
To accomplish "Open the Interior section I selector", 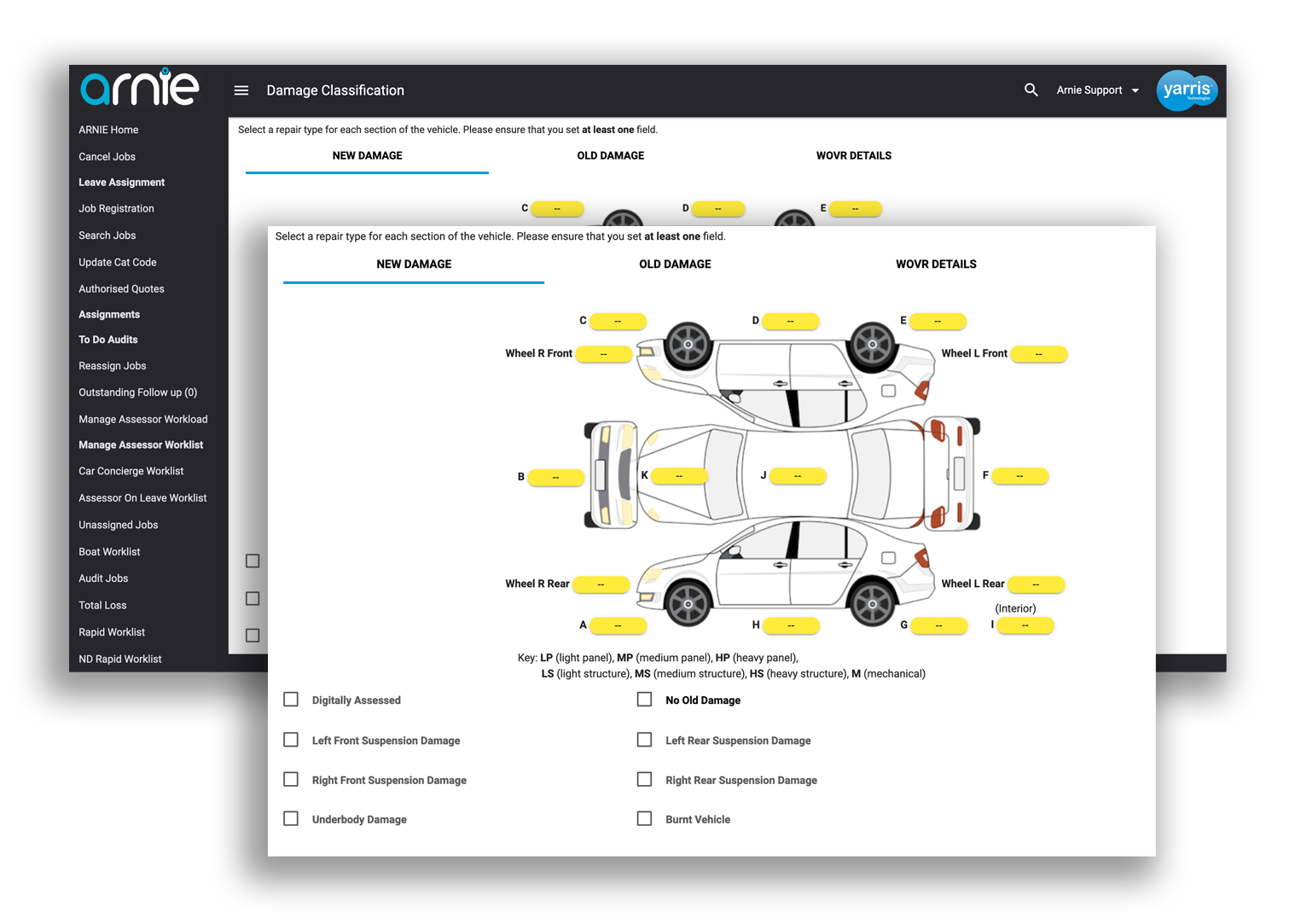I will tap(1025, 625).
